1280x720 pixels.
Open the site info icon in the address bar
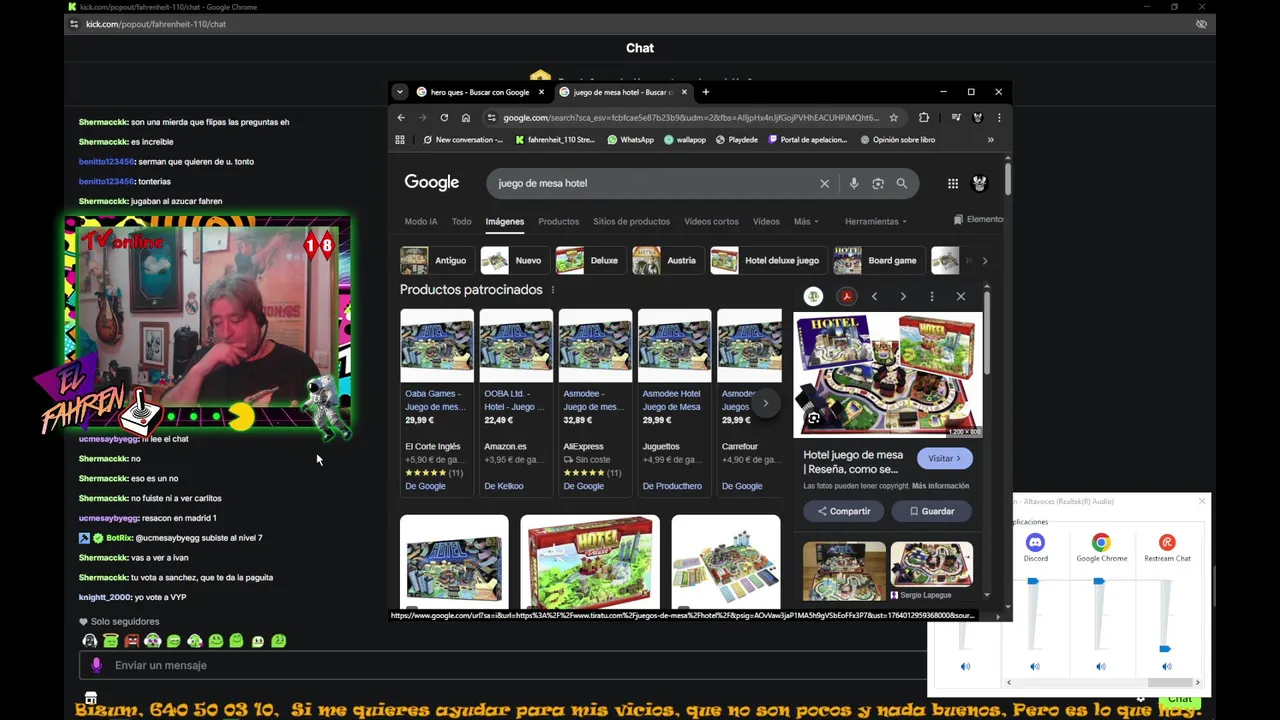[x=491, y=117]
